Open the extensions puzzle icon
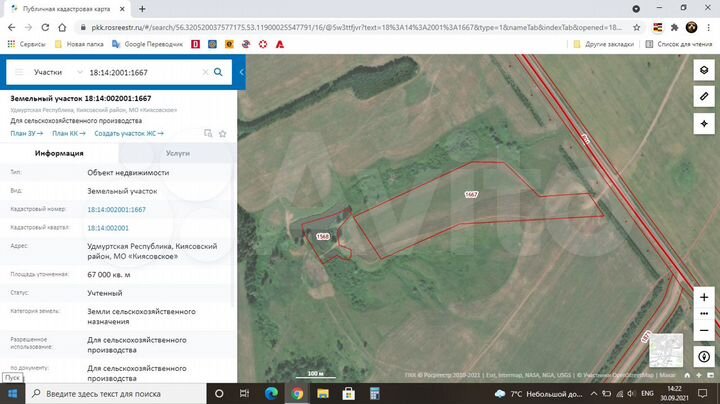The image size is (720, 404). tap(675, 28)
